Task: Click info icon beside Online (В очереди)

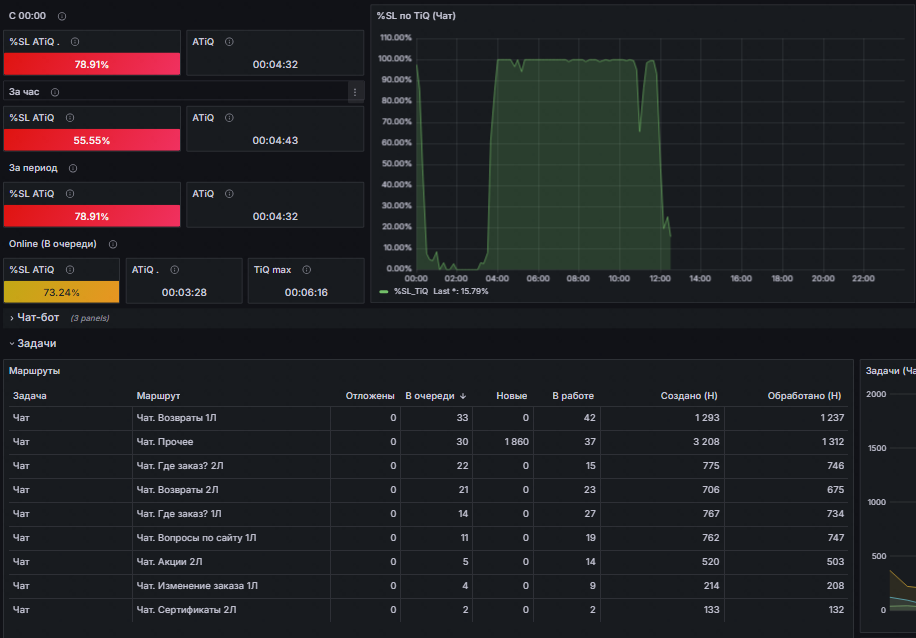Action: (113, 244)
